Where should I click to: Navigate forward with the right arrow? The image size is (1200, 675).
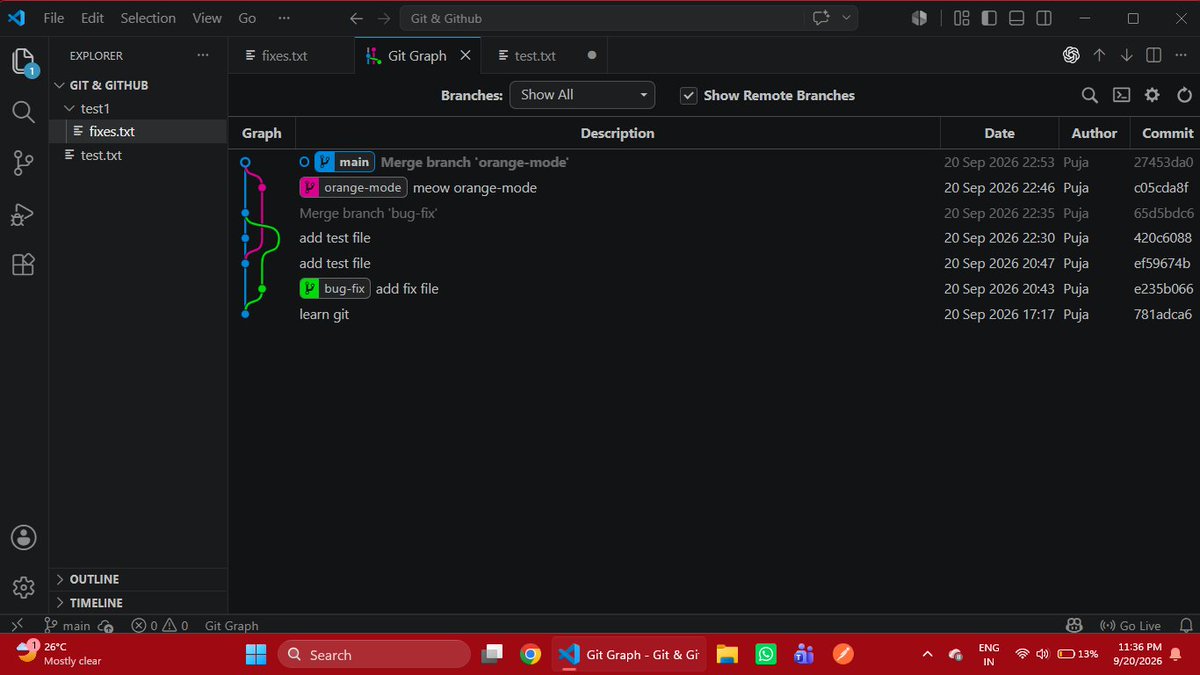tap(384, 18)
